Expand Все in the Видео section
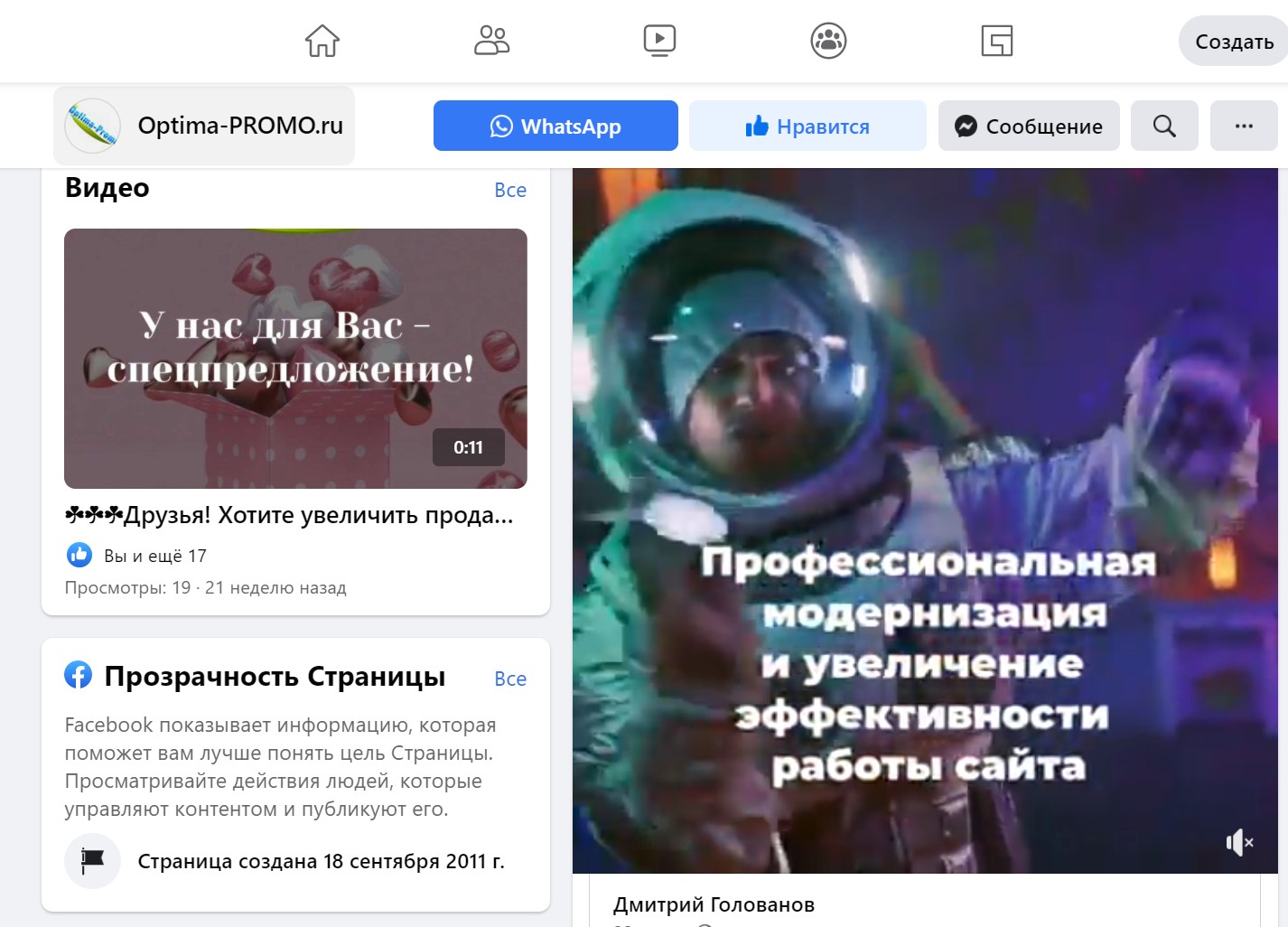1288x927 pixels. click(x=510, y=190)
